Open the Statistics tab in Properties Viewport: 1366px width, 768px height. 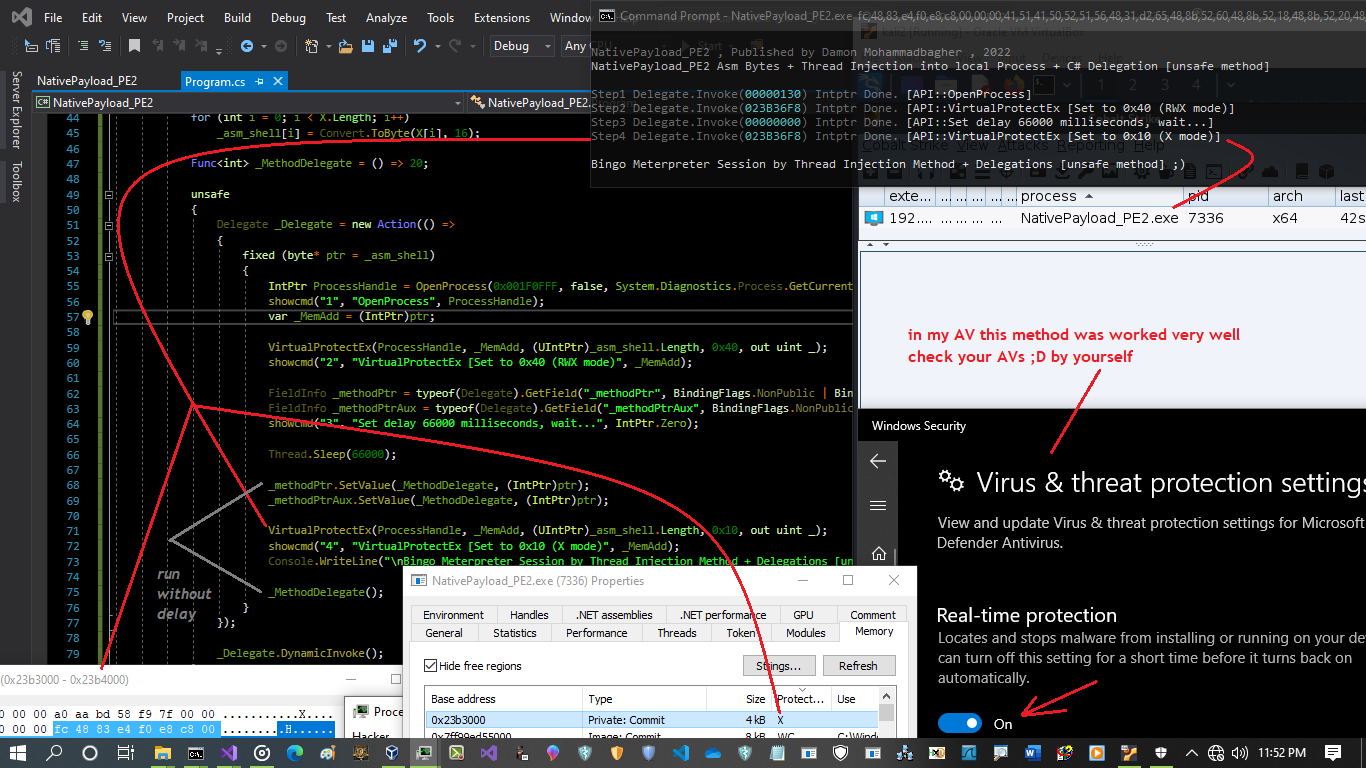pyautogui.click(x=514, y=632)
